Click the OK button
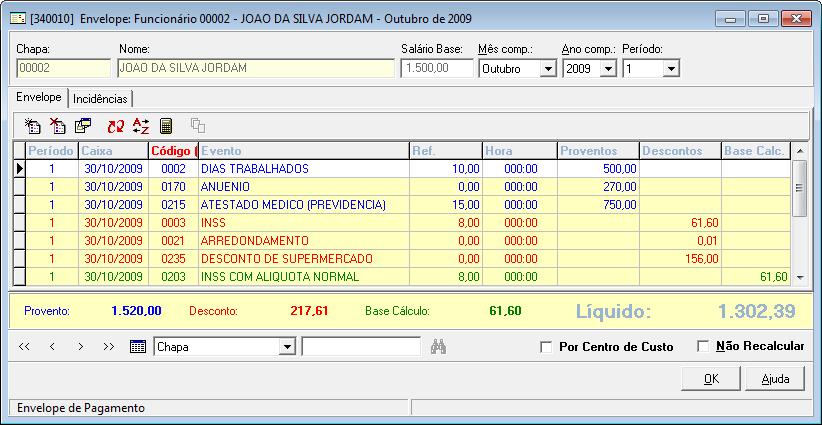Screen dimensions: 822x425 (x=711, y=379)
